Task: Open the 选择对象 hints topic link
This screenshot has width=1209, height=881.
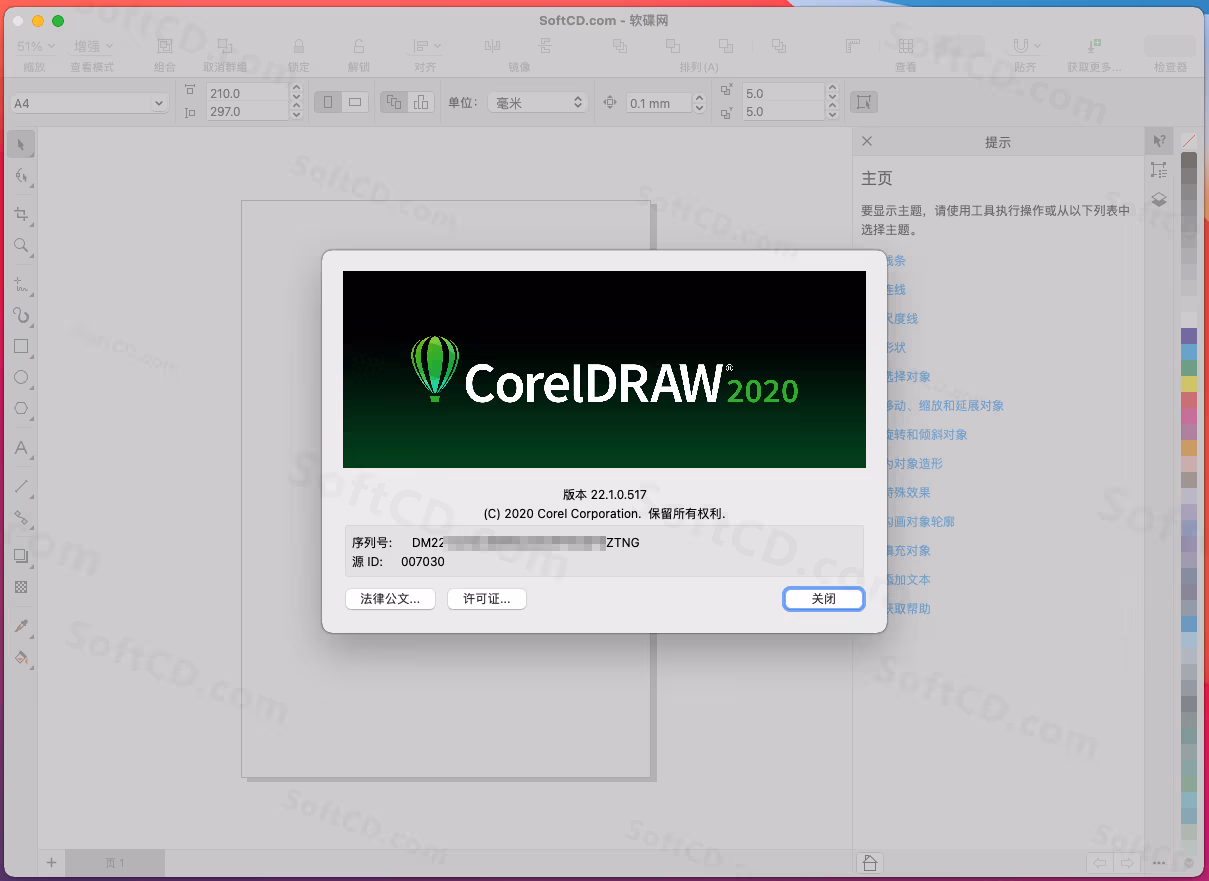Action: coord(908,377)
